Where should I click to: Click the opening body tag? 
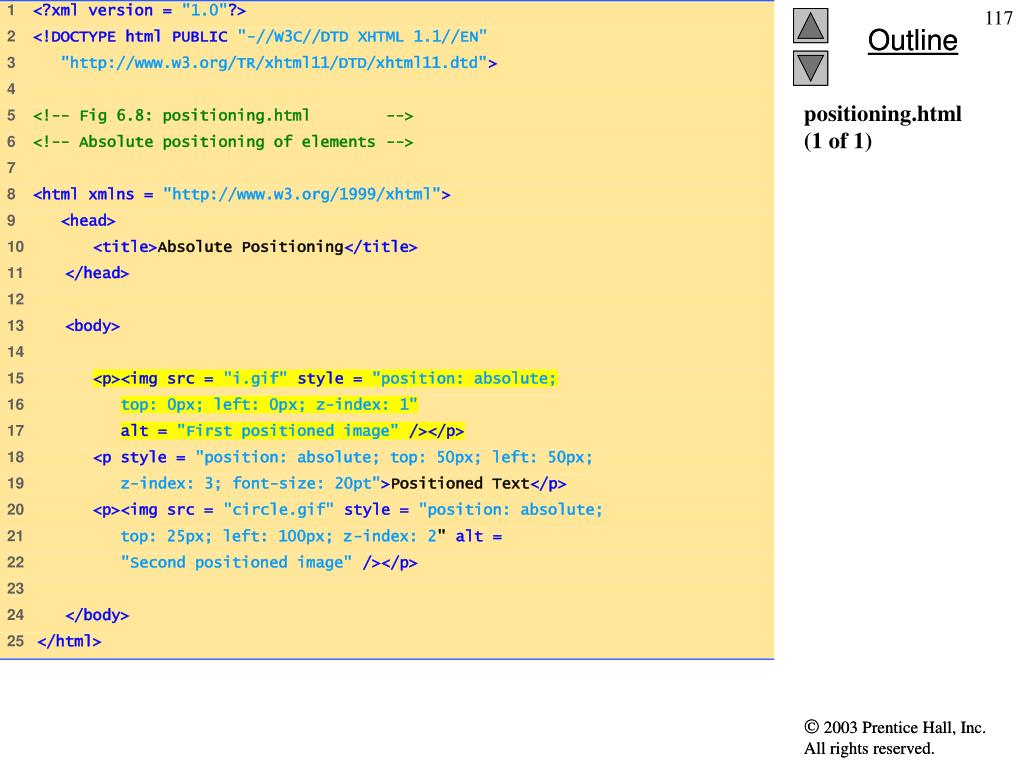92,325
